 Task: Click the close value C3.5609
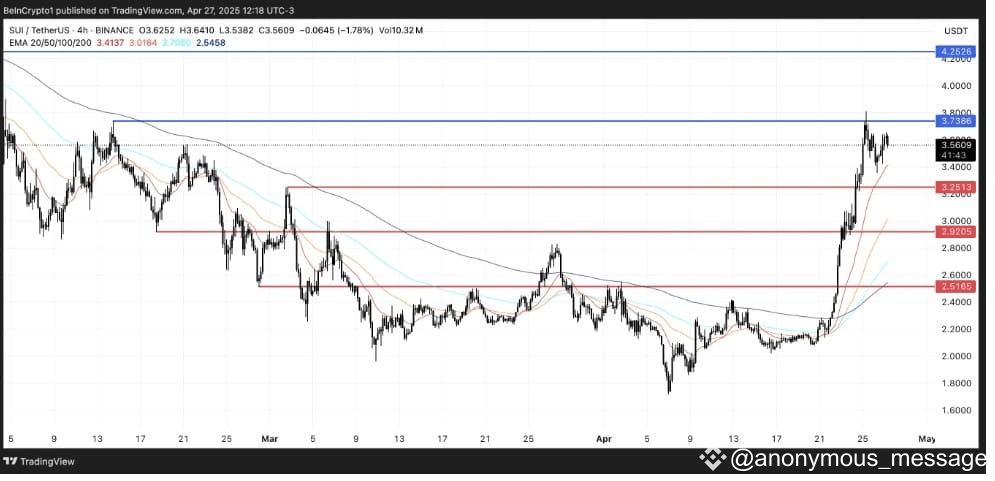(x=277, y=30)
